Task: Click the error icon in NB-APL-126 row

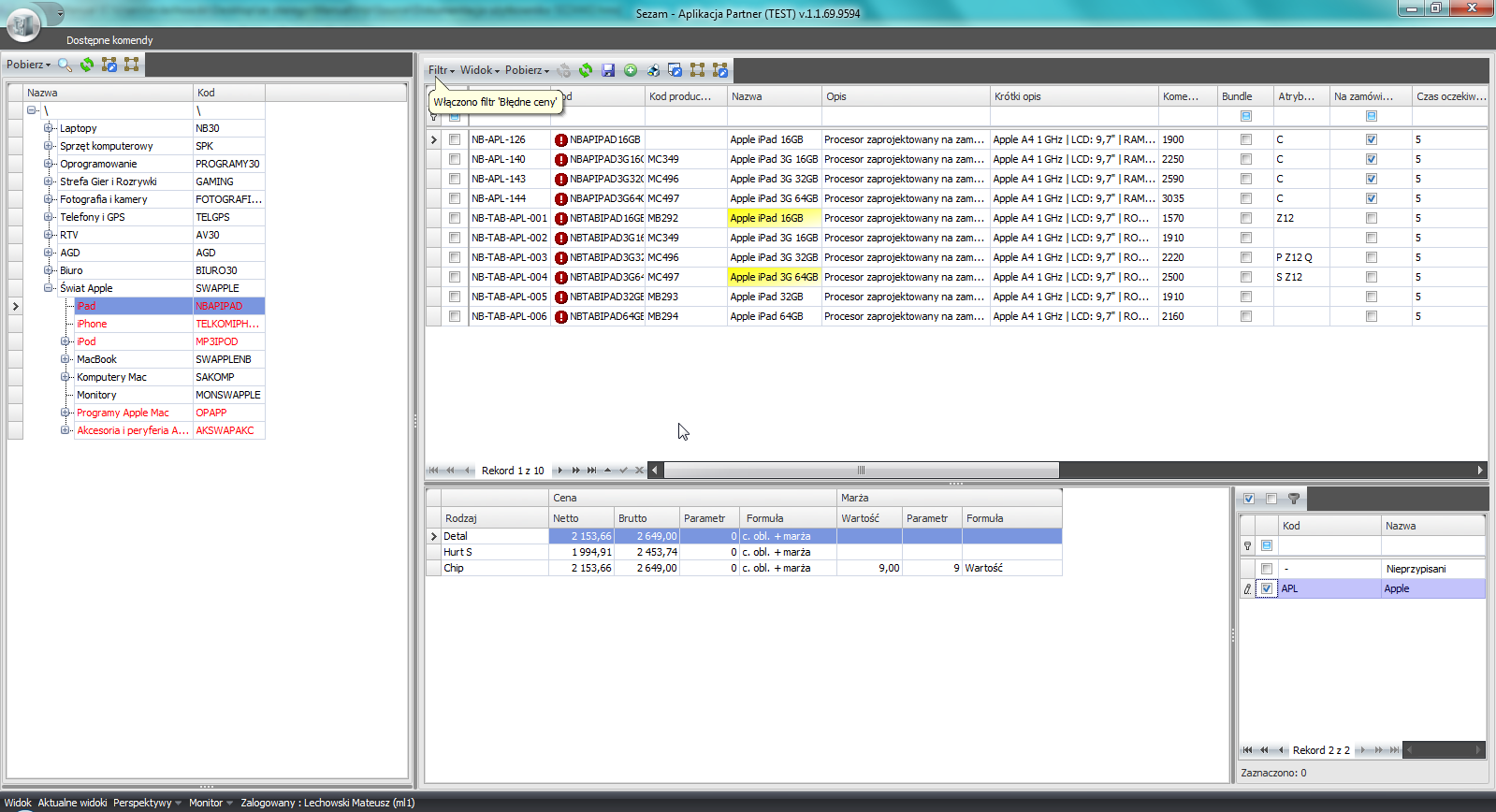Action: (561, 140)
